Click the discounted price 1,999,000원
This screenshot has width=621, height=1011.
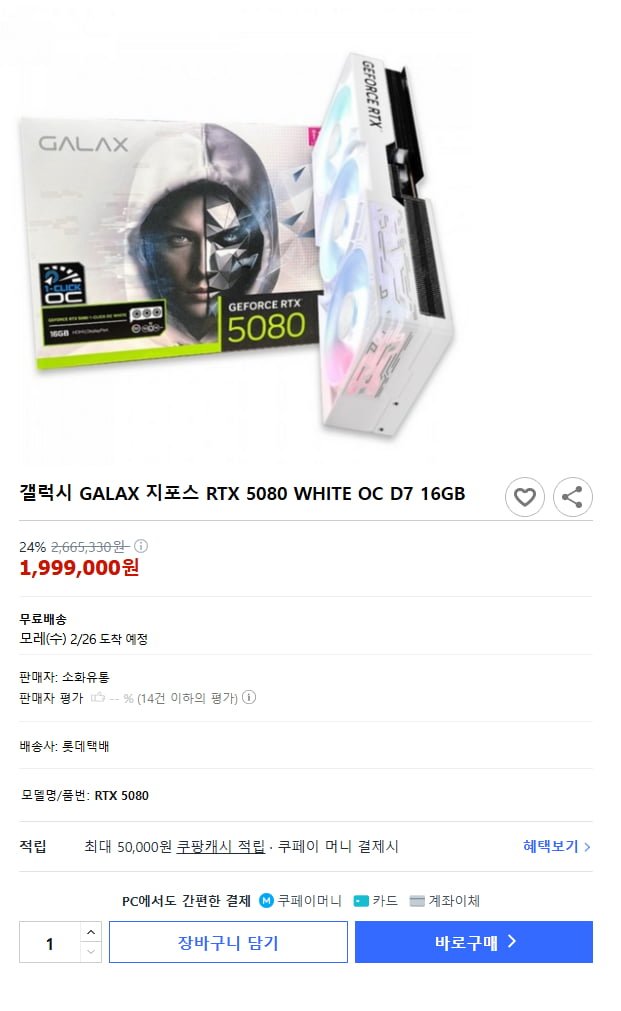(x=79, y=568)
